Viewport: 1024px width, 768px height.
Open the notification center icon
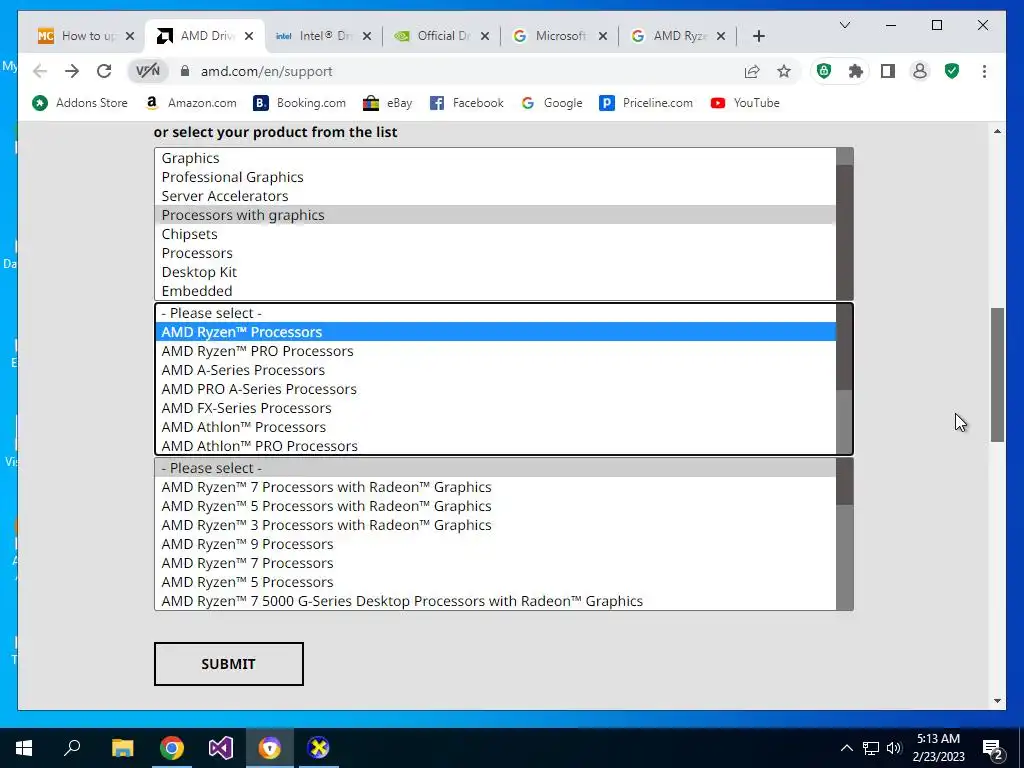pos(993,748)
